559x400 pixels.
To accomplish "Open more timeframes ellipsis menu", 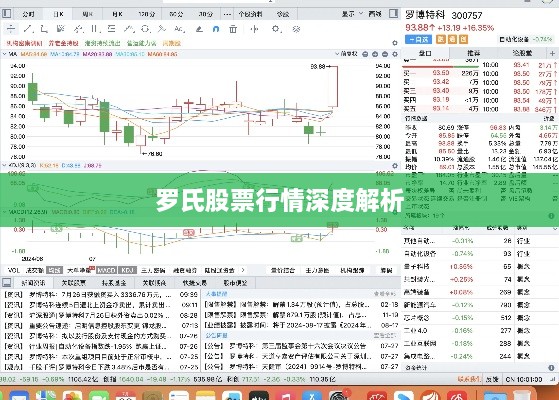I will (227, 14).
